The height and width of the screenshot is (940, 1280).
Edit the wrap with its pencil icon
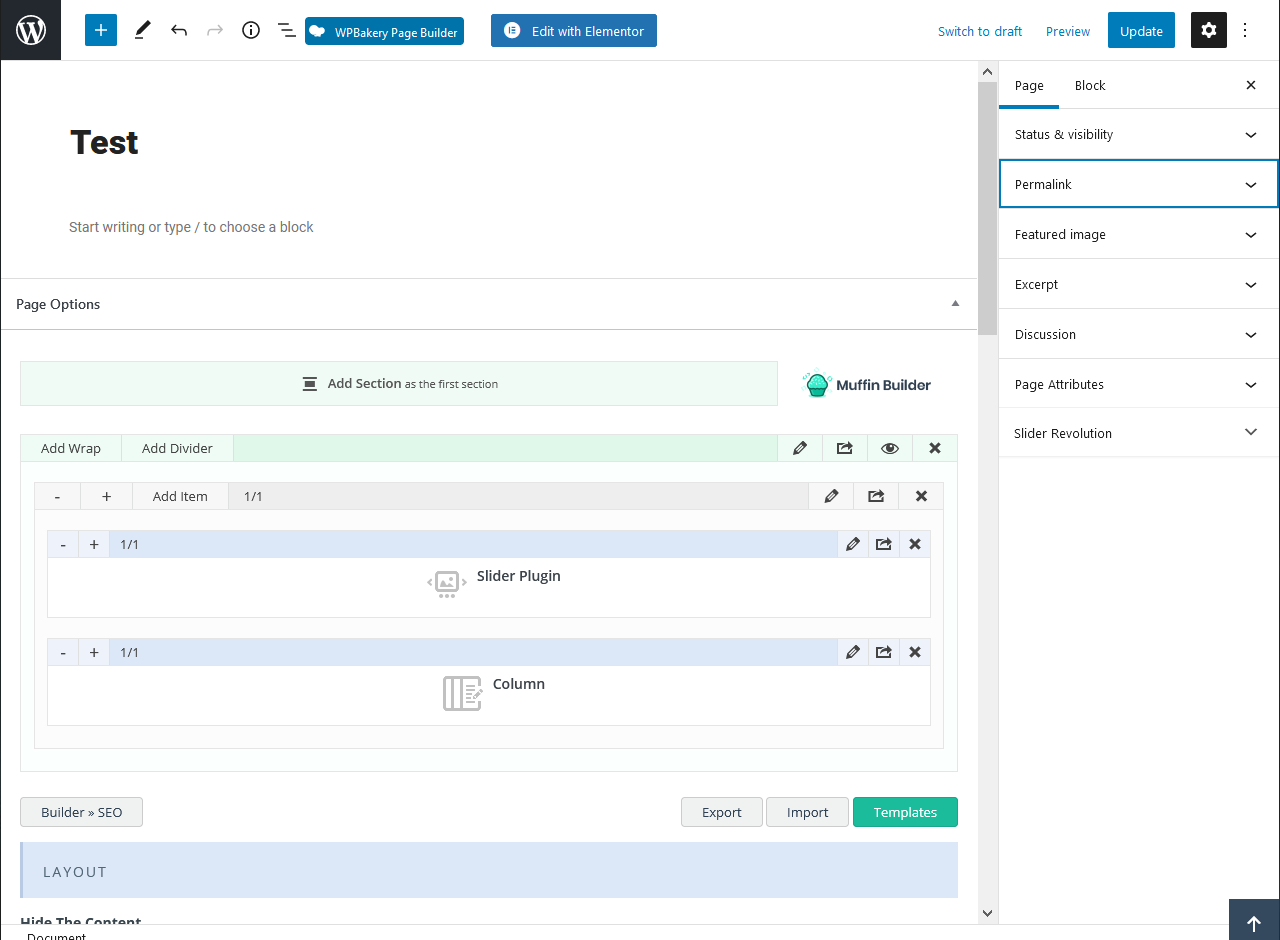[x=832, y=496]
